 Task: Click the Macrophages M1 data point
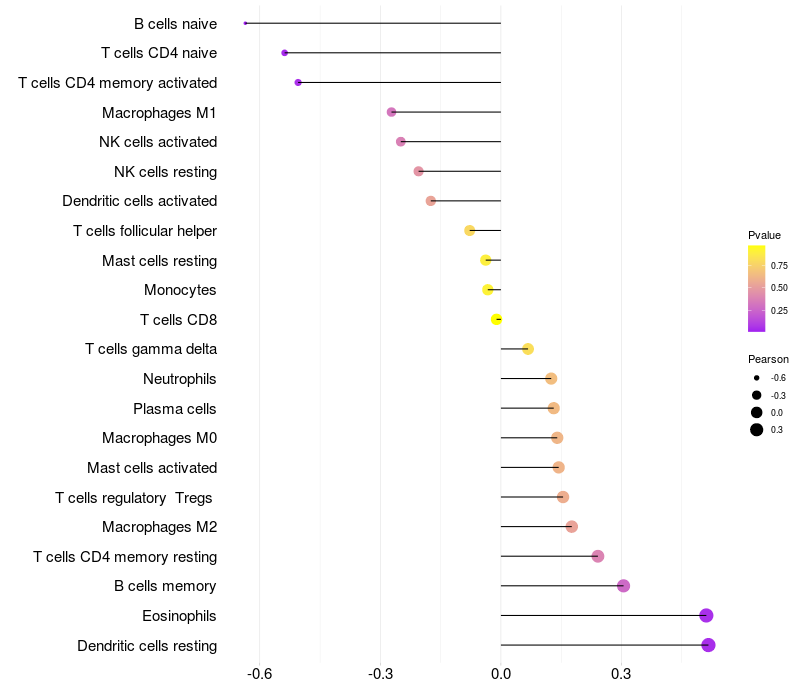(391, 112)
